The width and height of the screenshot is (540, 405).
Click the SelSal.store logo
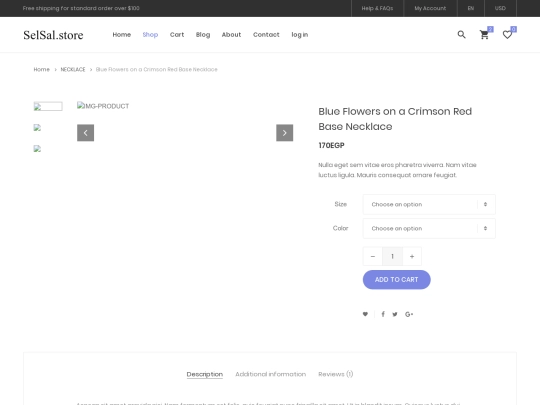pyautogui.click(x=53, y=35)
